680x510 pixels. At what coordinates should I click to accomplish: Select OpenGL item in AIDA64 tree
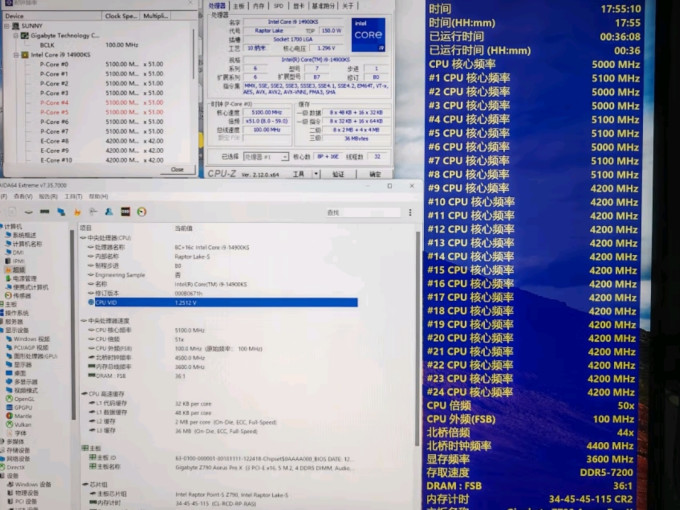[x=20, y=399]
